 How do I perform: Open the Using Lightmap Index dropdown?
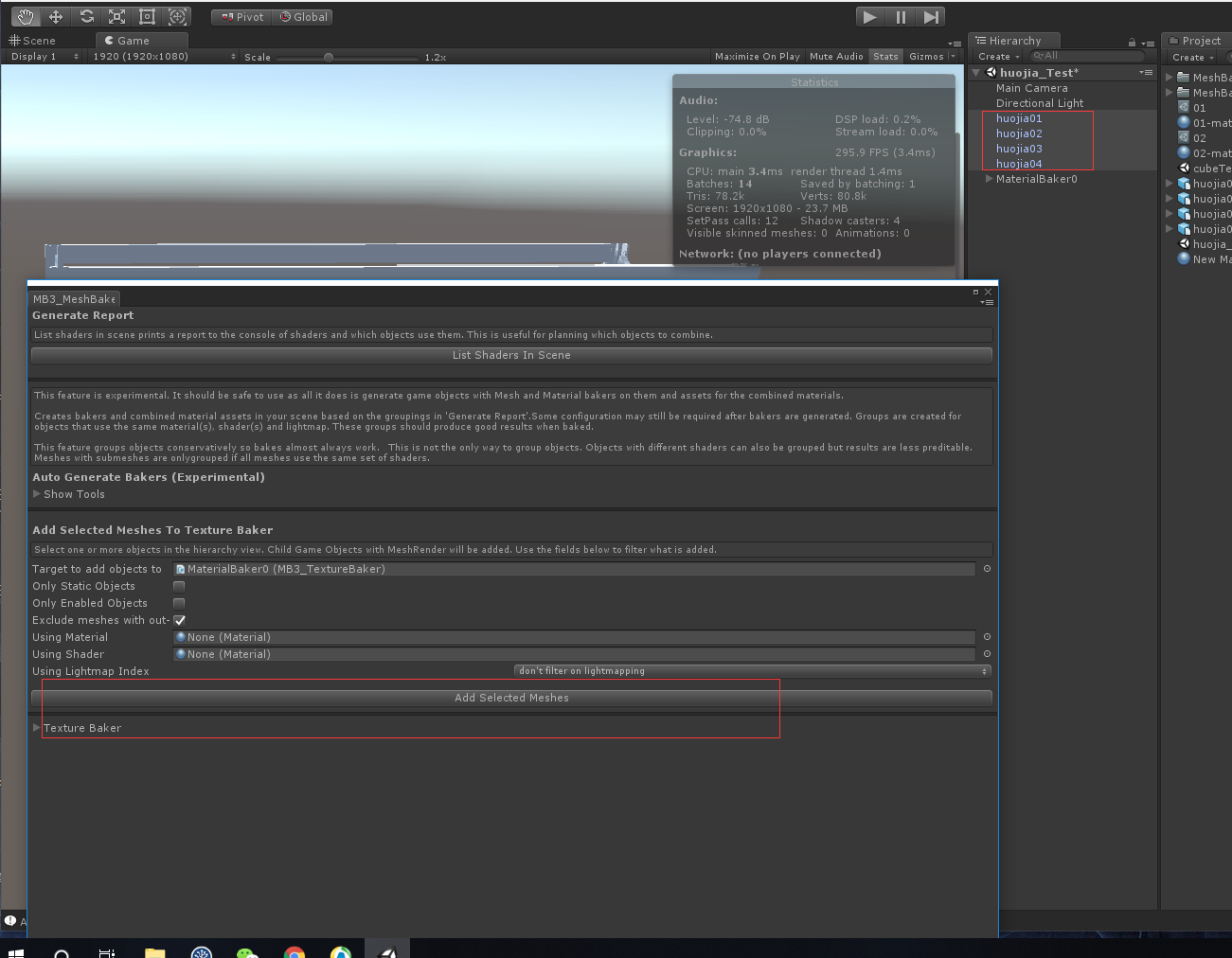coord(751,670)
